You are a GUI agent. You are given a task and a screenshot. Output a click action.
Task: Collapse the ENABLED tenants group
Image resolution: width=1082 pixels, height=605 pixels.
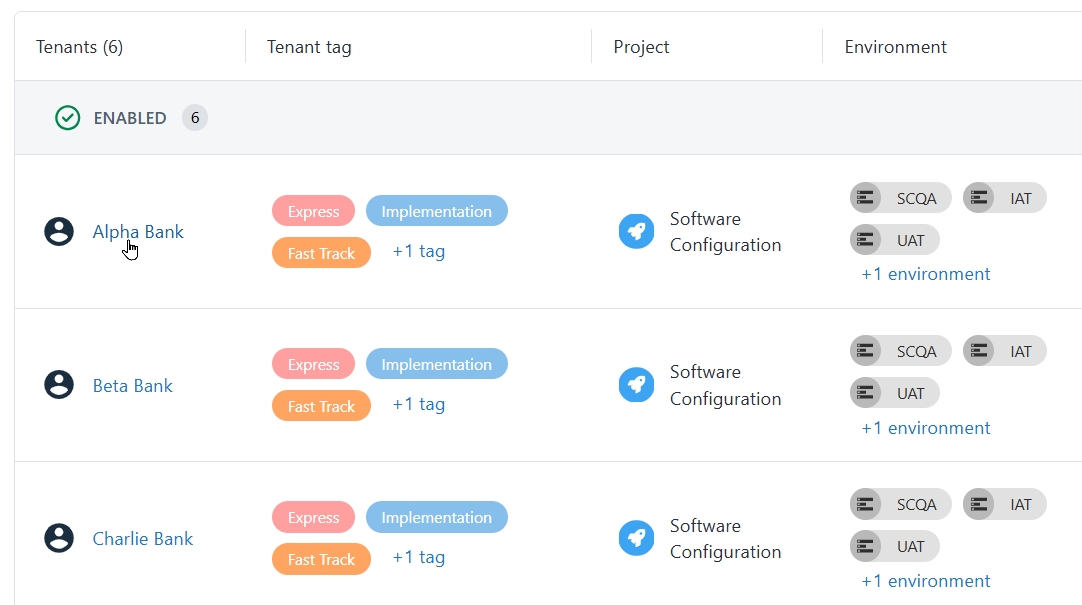[130, 118]
